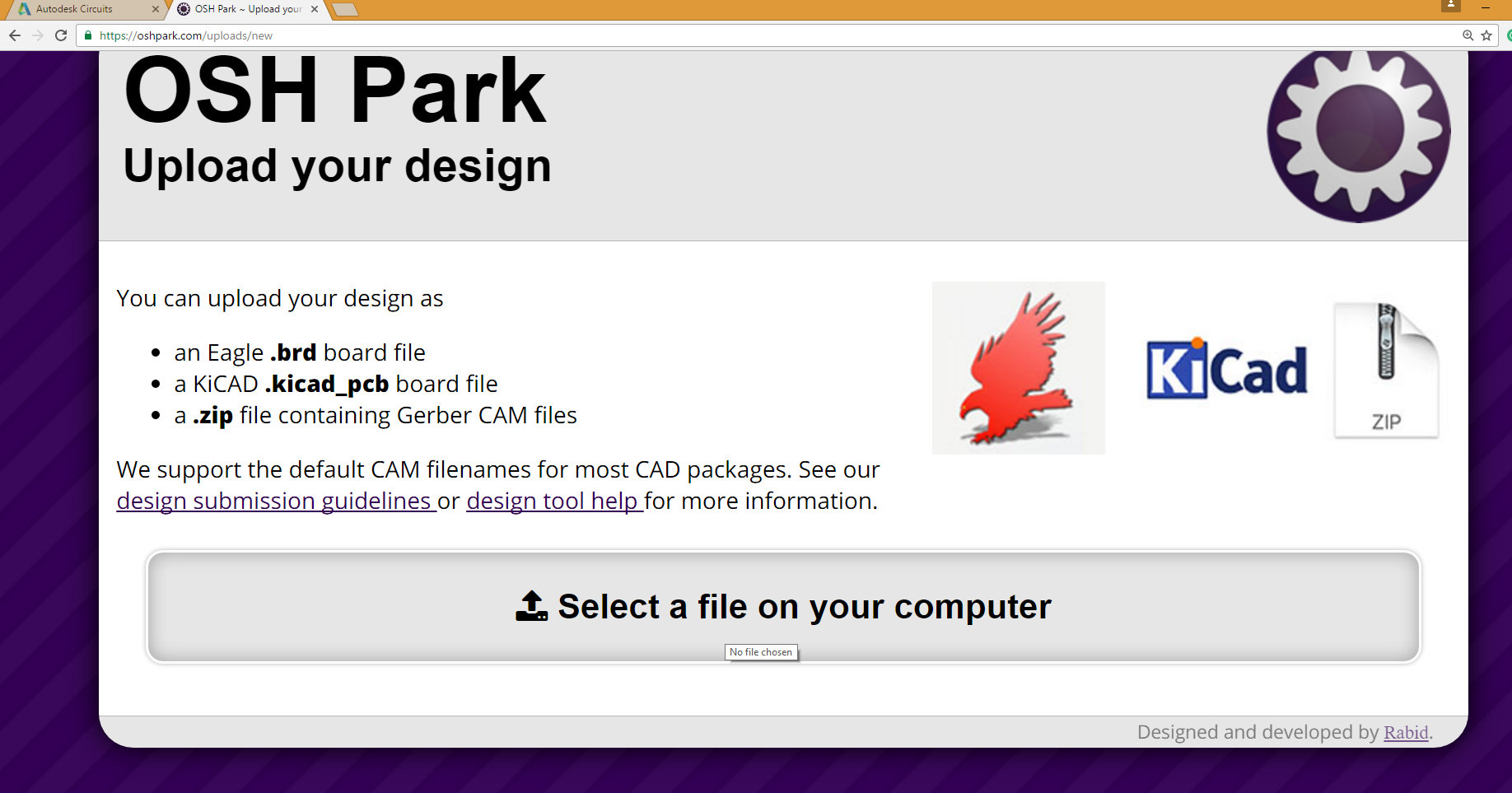Reload the OSH Park page
The width and height of the screenshot is (1512, 793).
60,35
